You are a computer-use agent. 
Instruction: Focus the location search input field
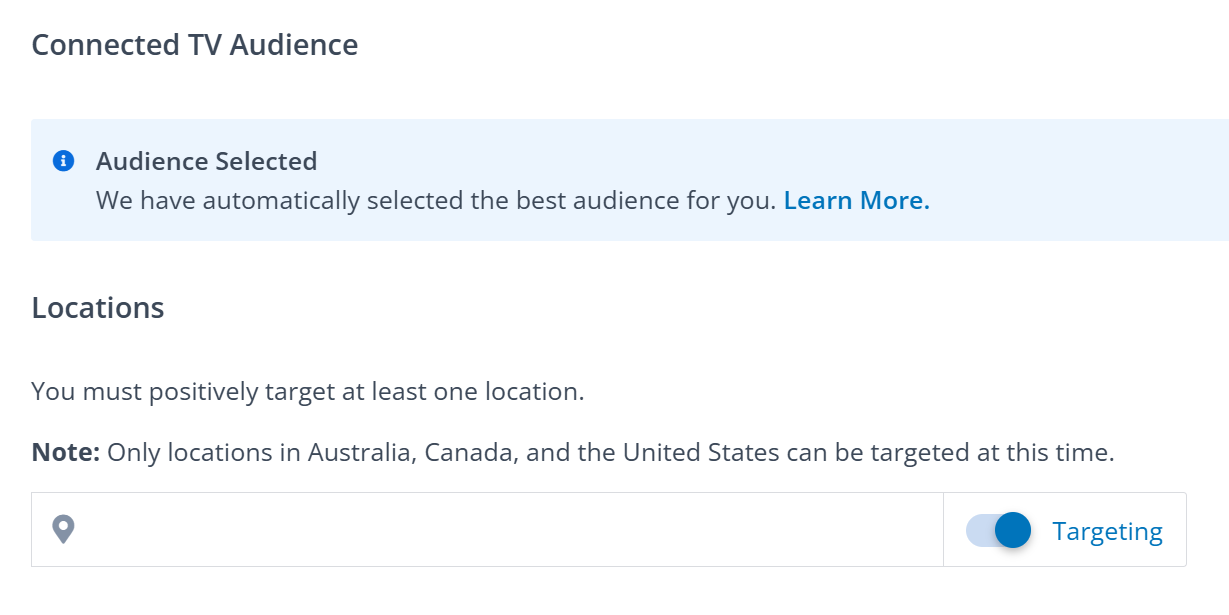pyautogui.click(x=500, y=530)
